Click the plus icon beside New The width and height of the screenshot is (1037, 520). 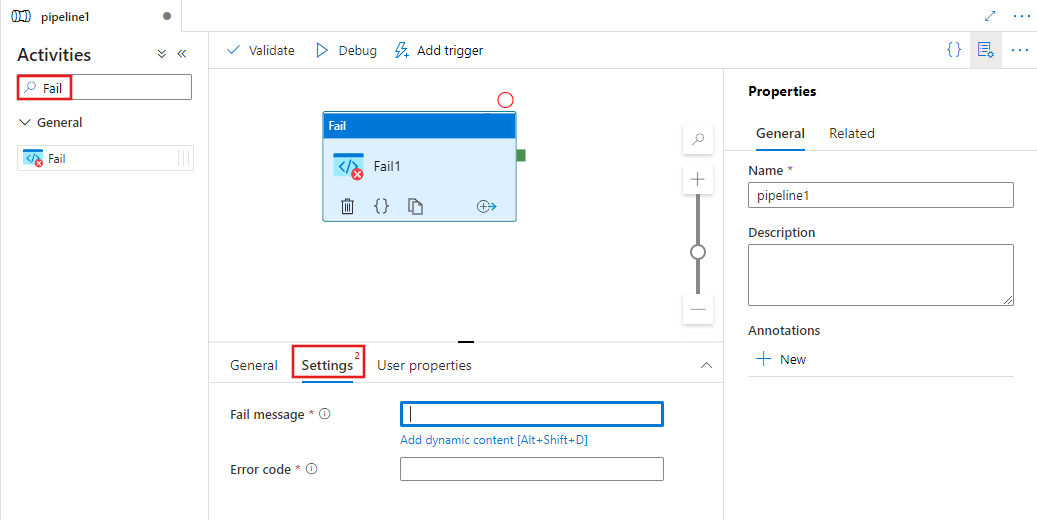pos(764,359)
